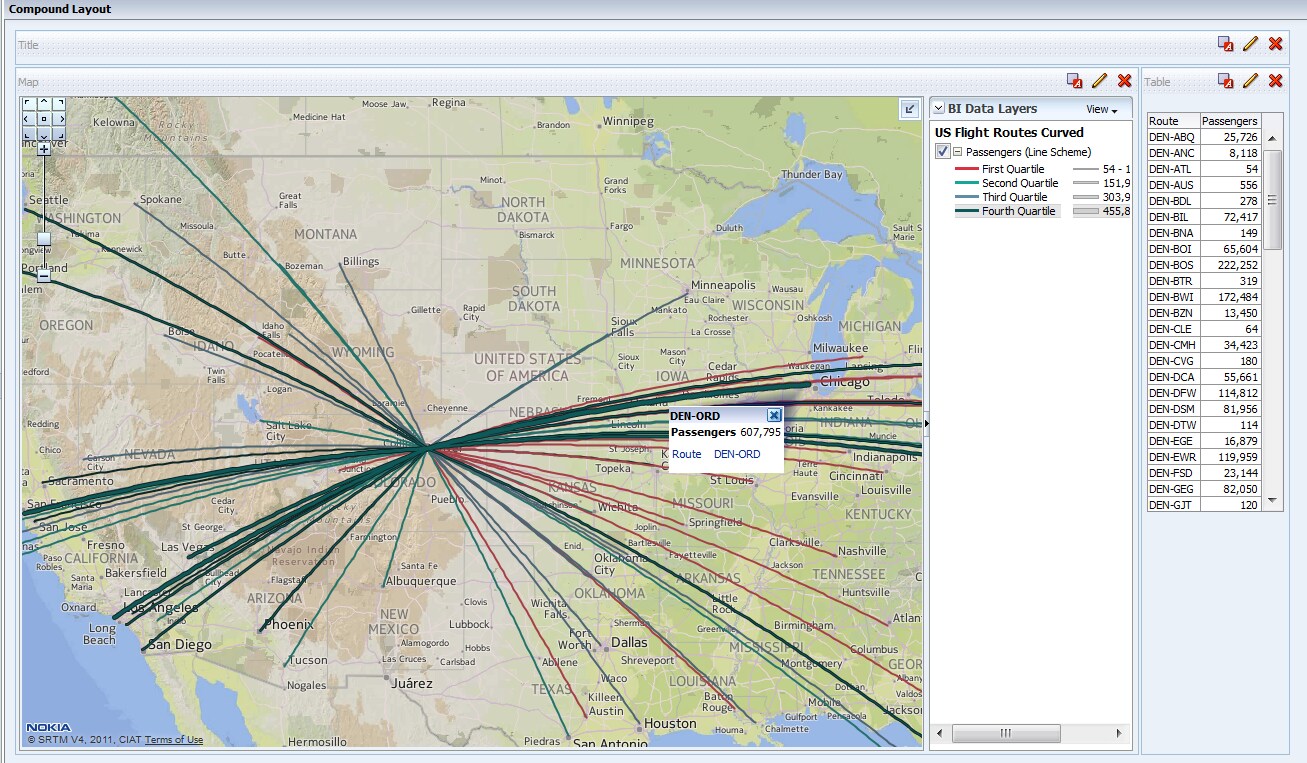Click the Route column header

(1173, 121)
